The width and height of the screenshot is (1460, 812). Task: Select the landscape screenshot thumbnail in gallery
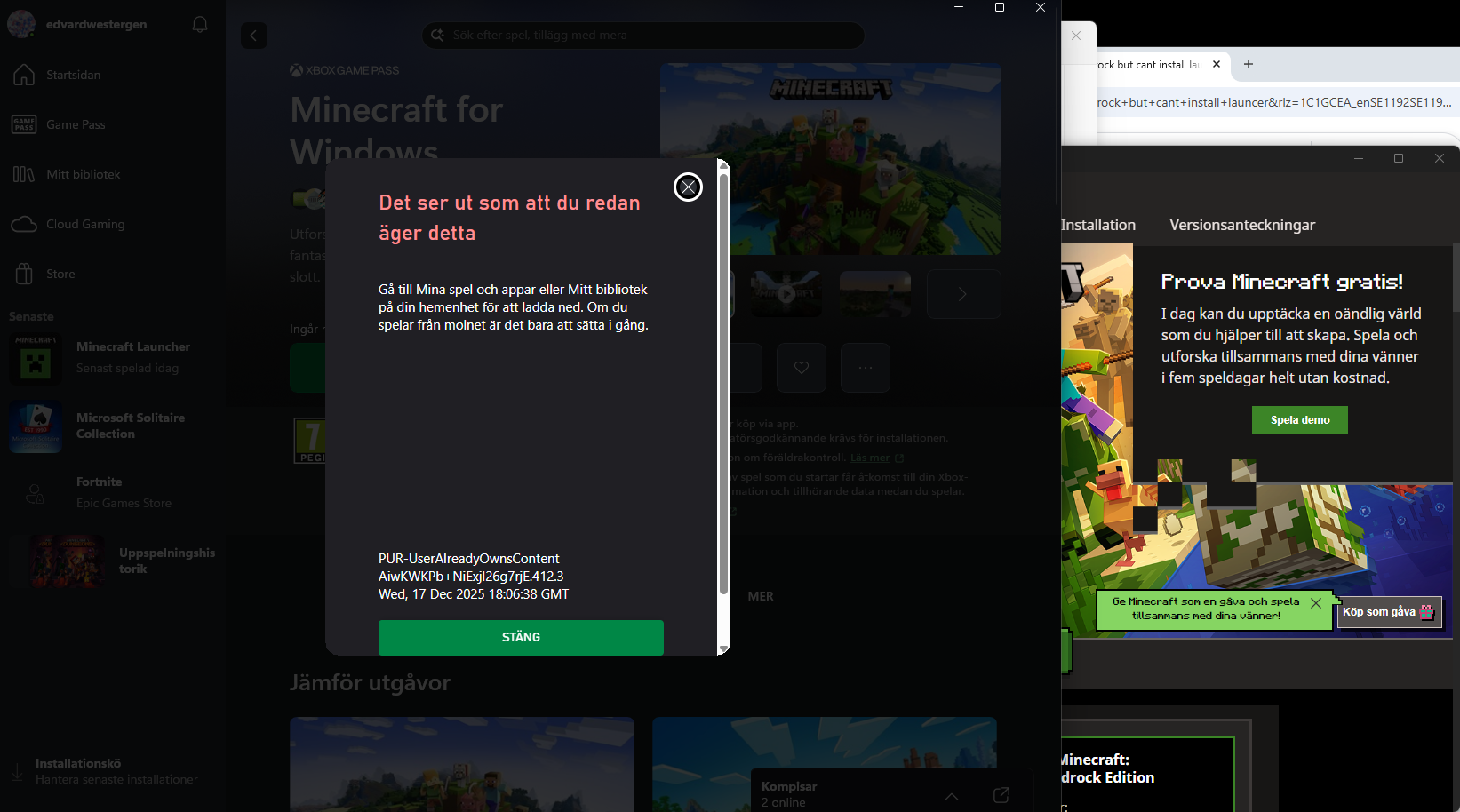875,294
